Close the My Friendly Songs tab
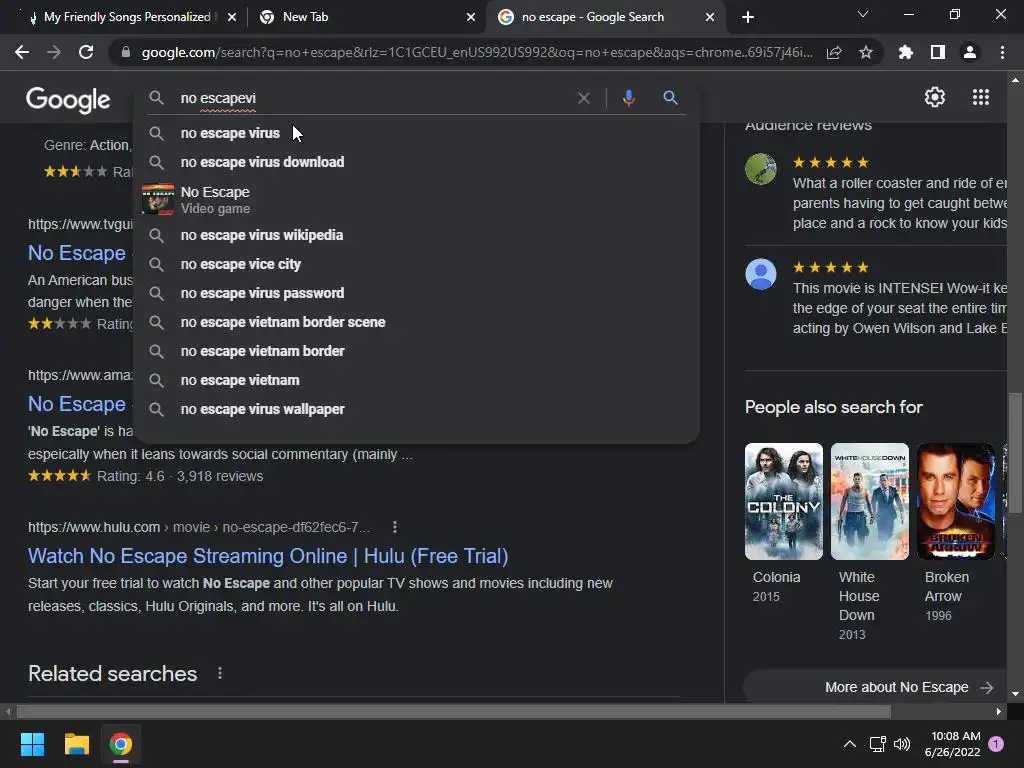 tap(232, 18)
